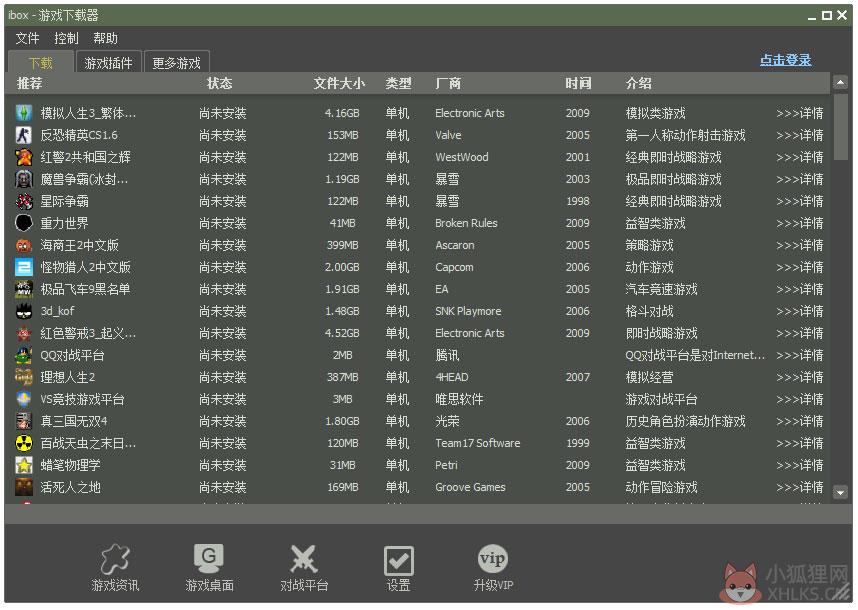Click 尚未安装 status for 海商王2中文版

[x=223, y=245]
